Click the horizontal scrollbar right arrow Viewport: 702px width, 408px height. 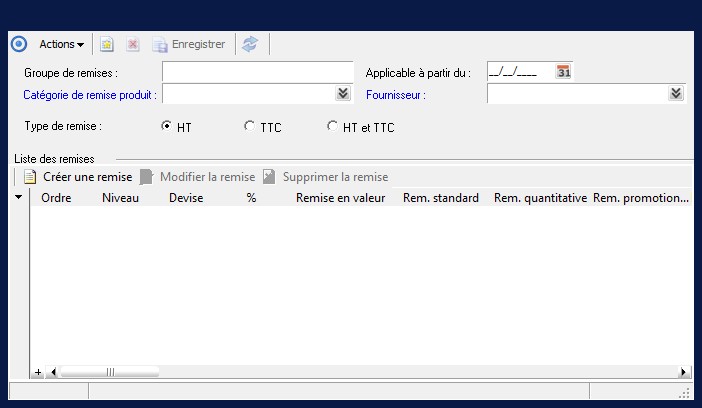684,372
